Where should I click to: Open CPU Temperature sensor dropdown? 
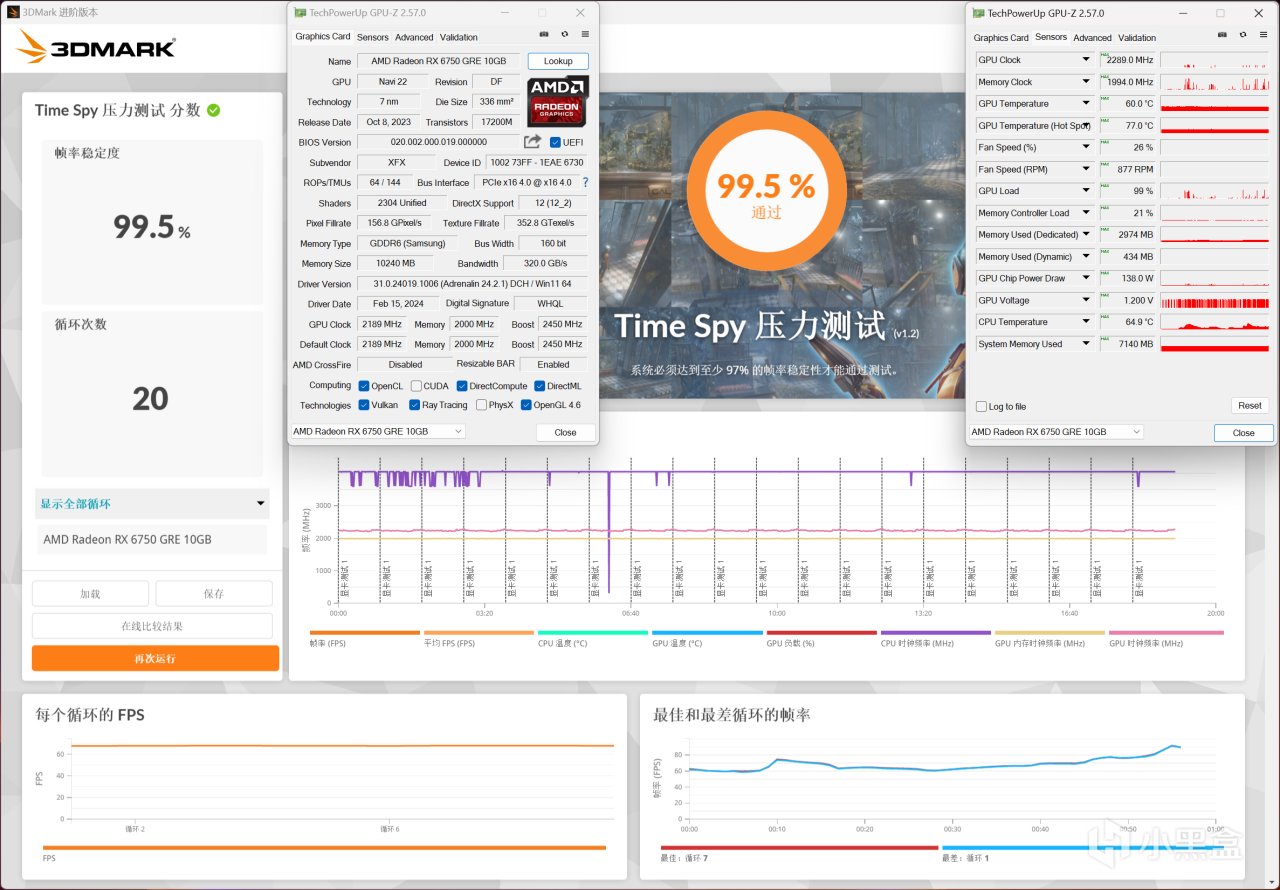[1086, 322]
